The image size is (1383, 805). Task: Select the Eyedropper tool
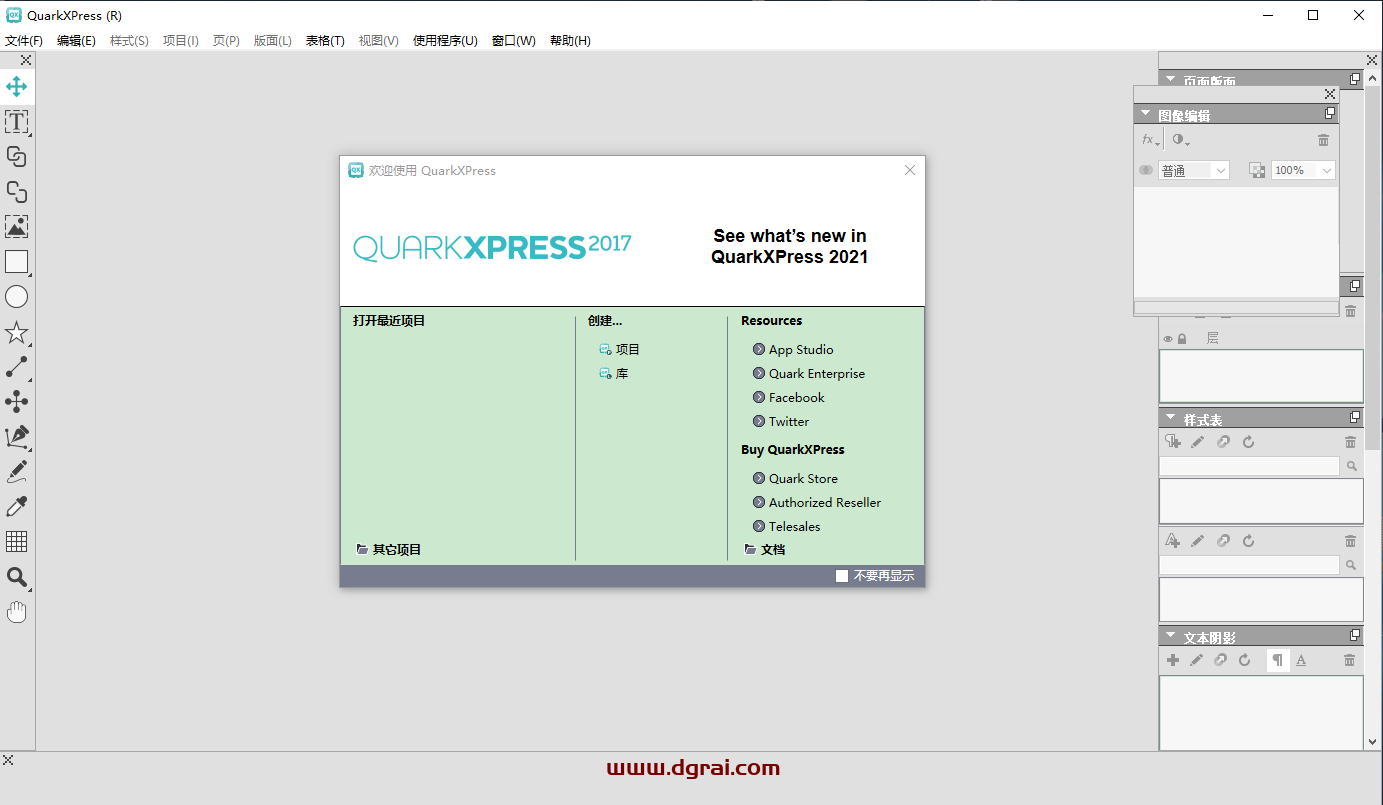[17, 506]
